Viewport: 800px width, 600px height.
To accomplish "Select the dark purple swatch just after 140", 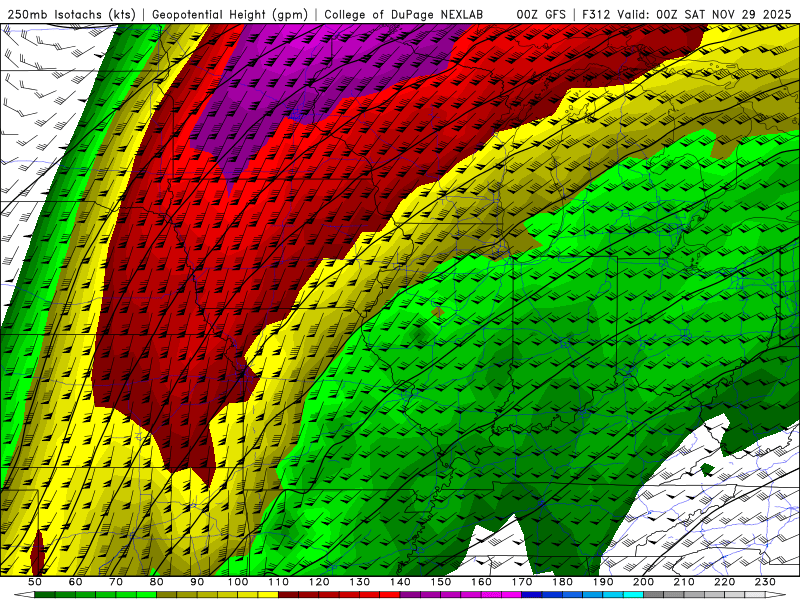I will [410, 595].
